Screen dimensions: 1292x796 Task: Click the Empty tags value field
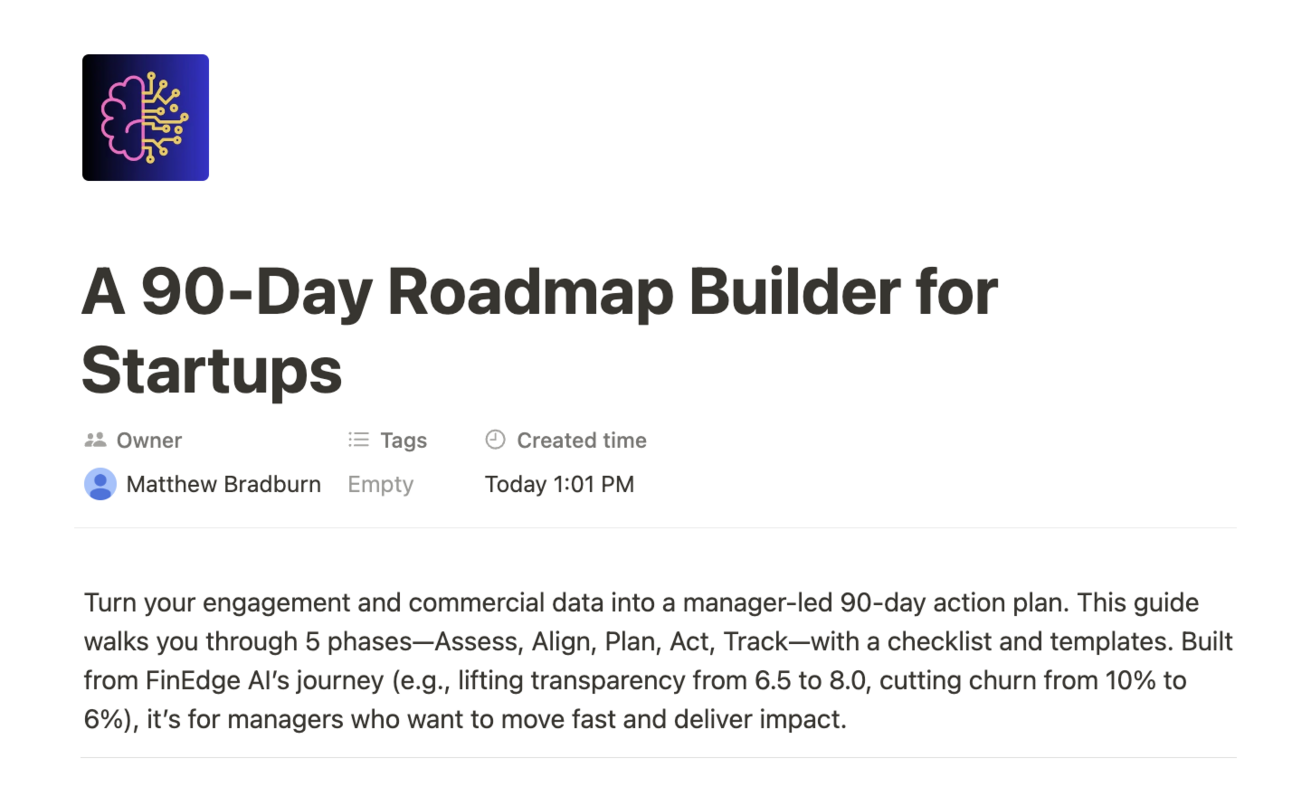(380, 484)
